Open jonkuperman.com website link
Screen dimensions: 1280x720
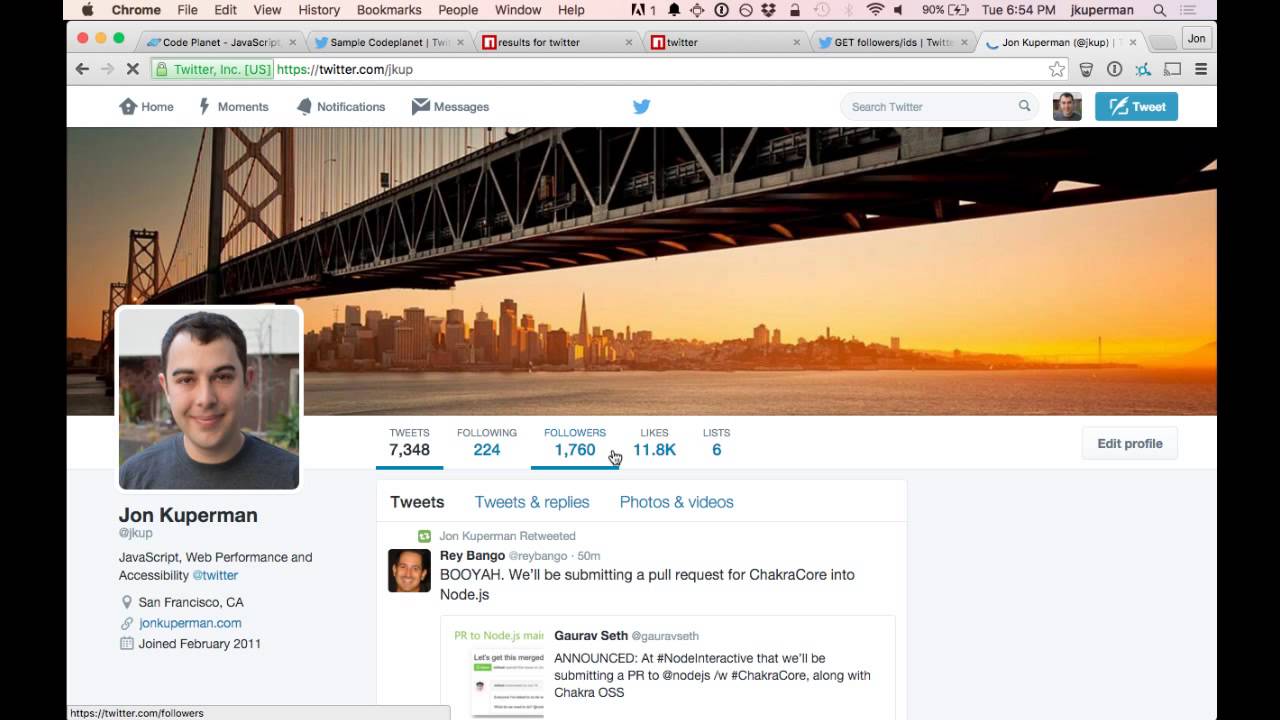coord(190,623)
